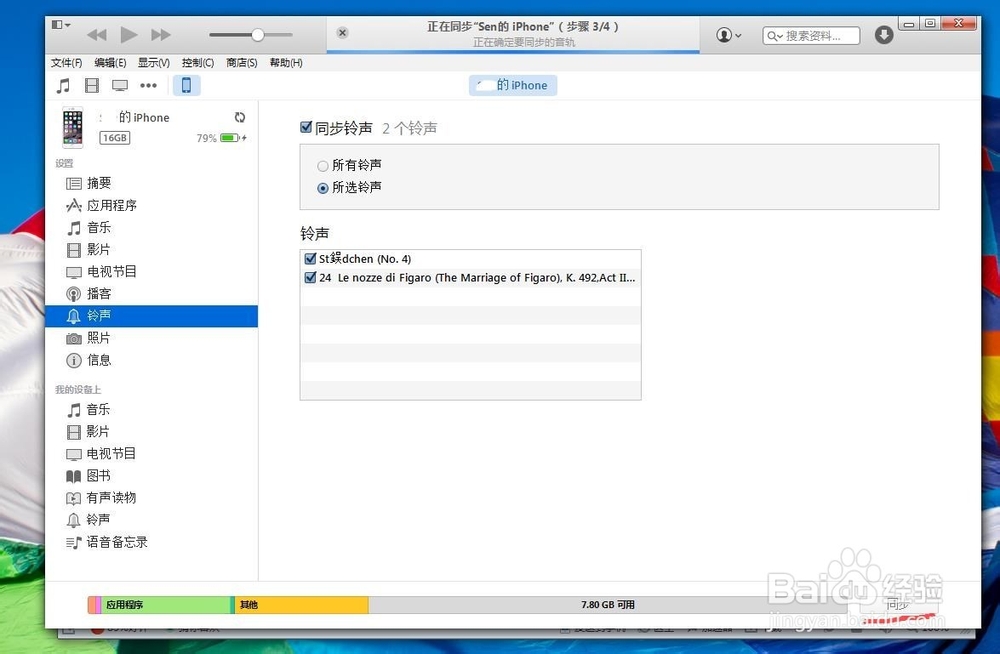Open the account user icon dropdown
The width and height of the screenshot is (1000, 654).
pos(728,35)
